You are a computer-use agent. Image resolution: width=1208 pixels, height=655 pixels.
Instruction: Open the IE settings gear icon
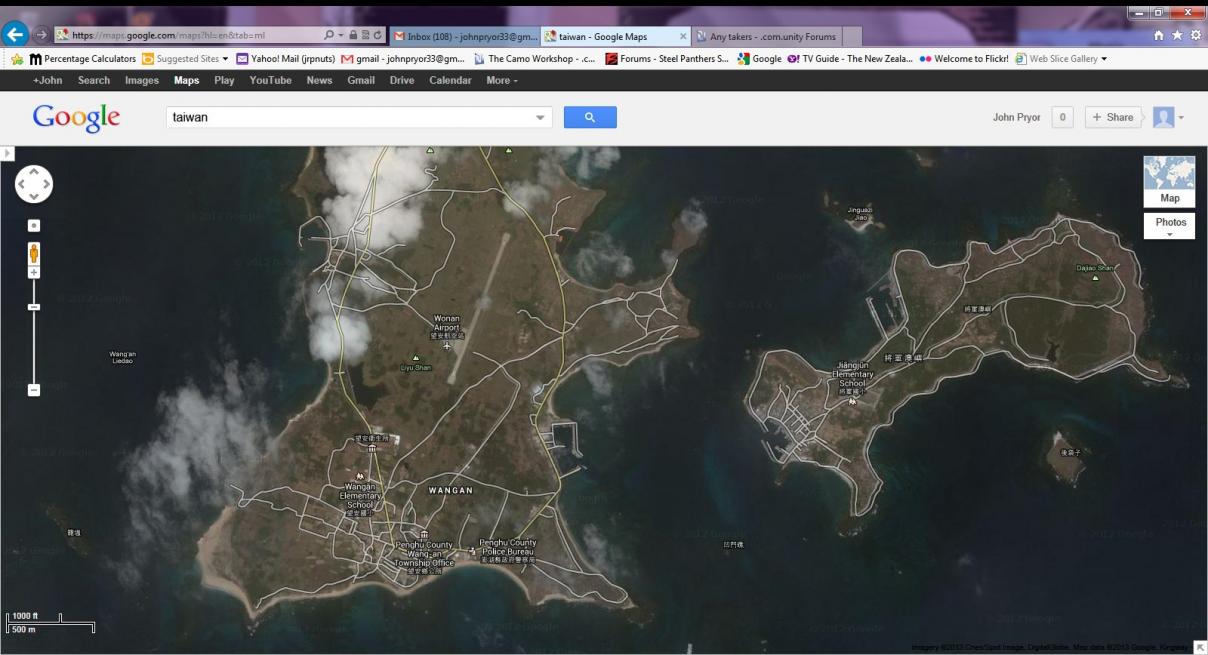[1193, 35]
